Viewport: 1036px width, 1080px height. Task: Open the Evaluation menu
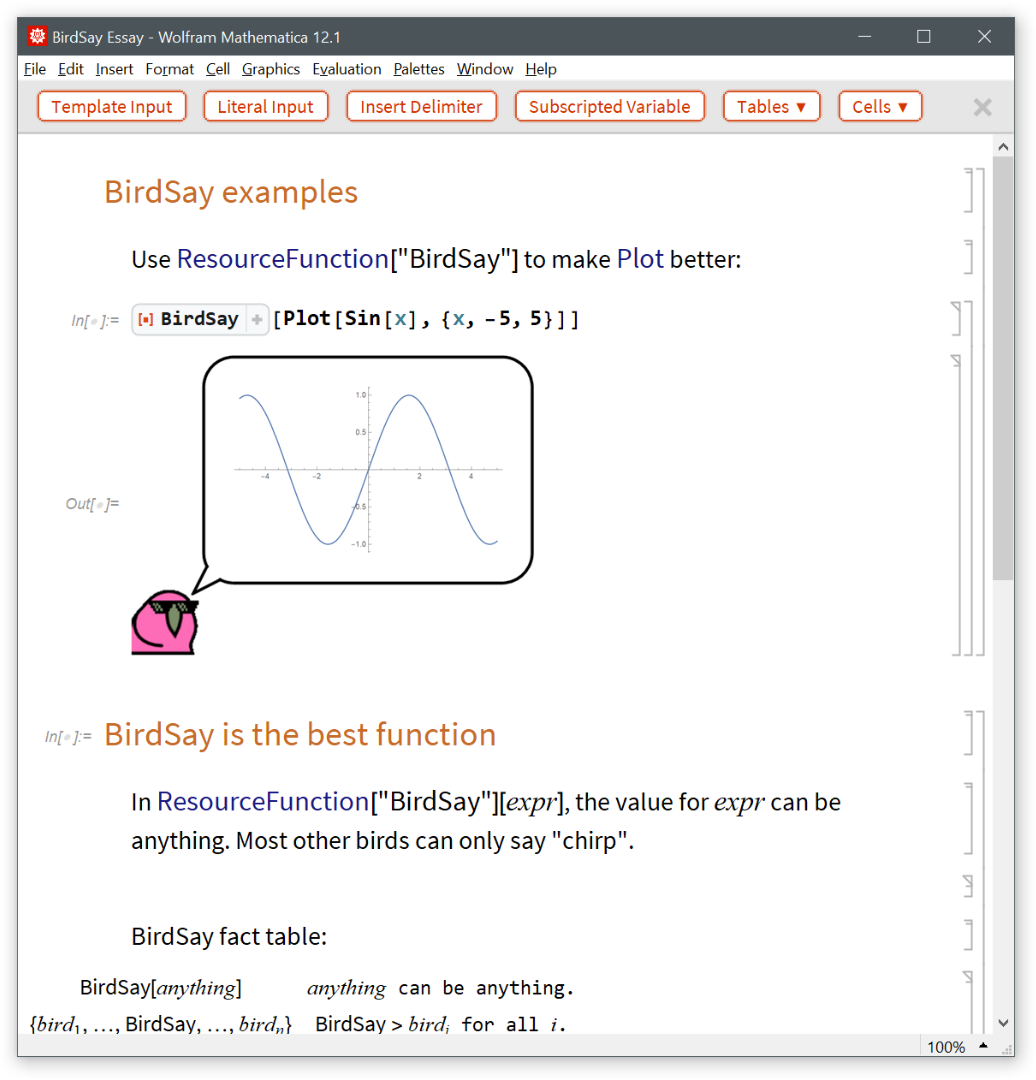click(x=346, y=69)
